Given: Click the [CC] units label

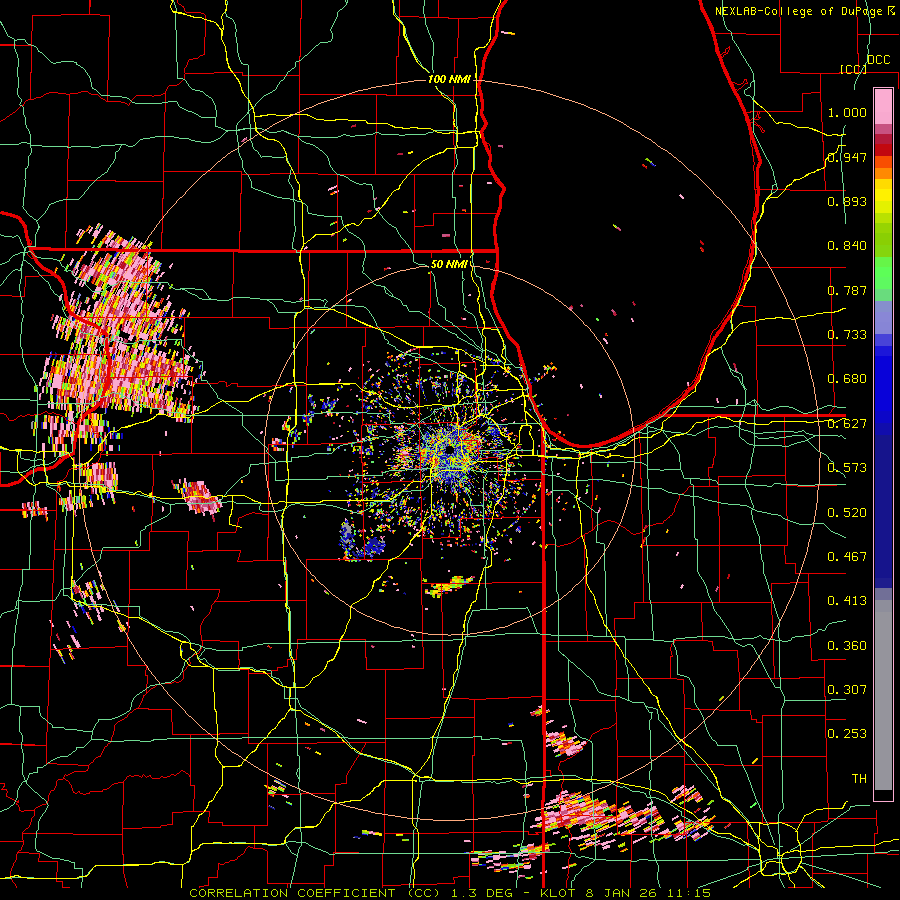Looking at the screenshot, I should [x=852, y=69].
